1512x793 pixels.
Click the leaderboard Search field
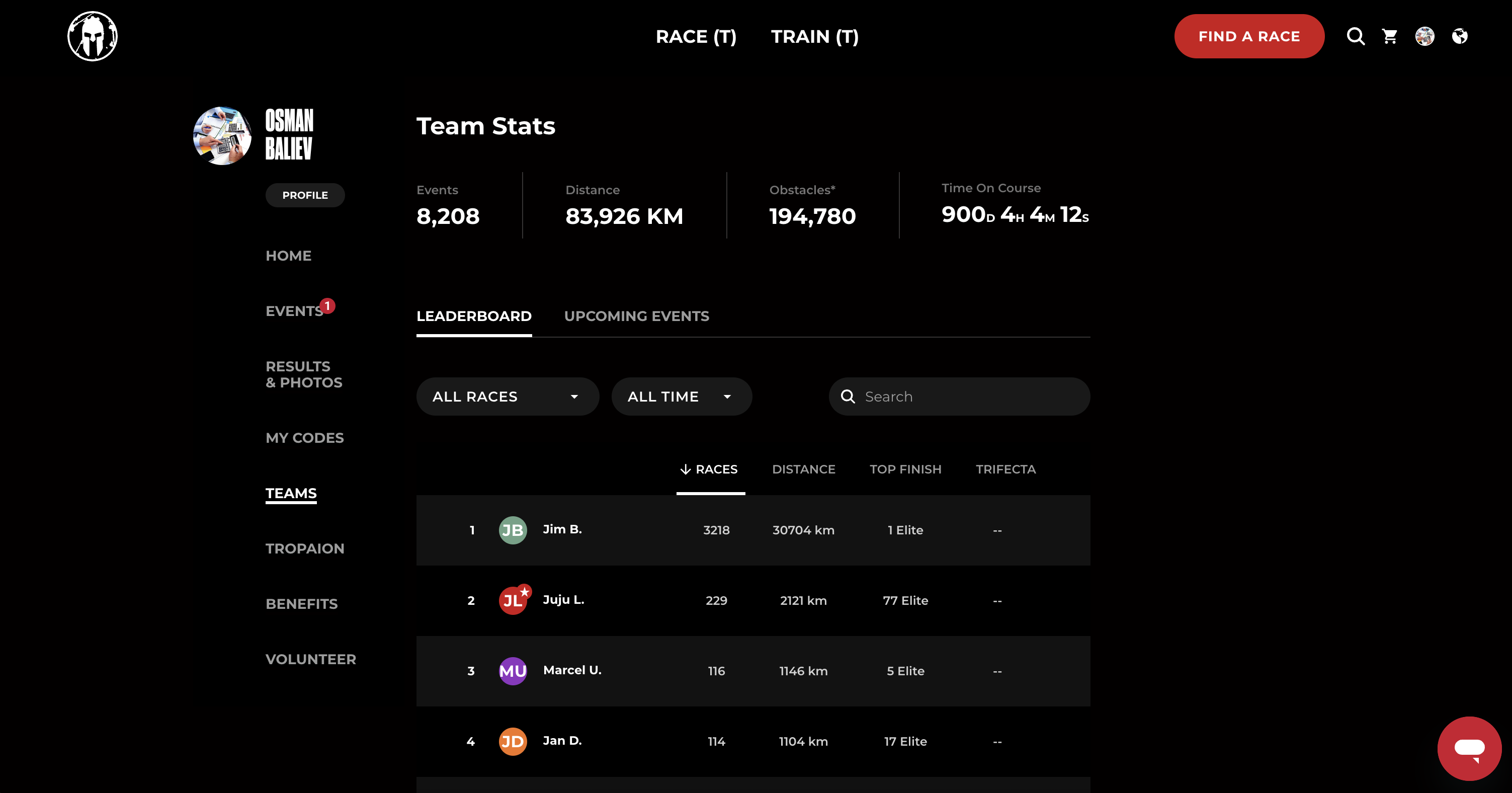click(968, 397)
